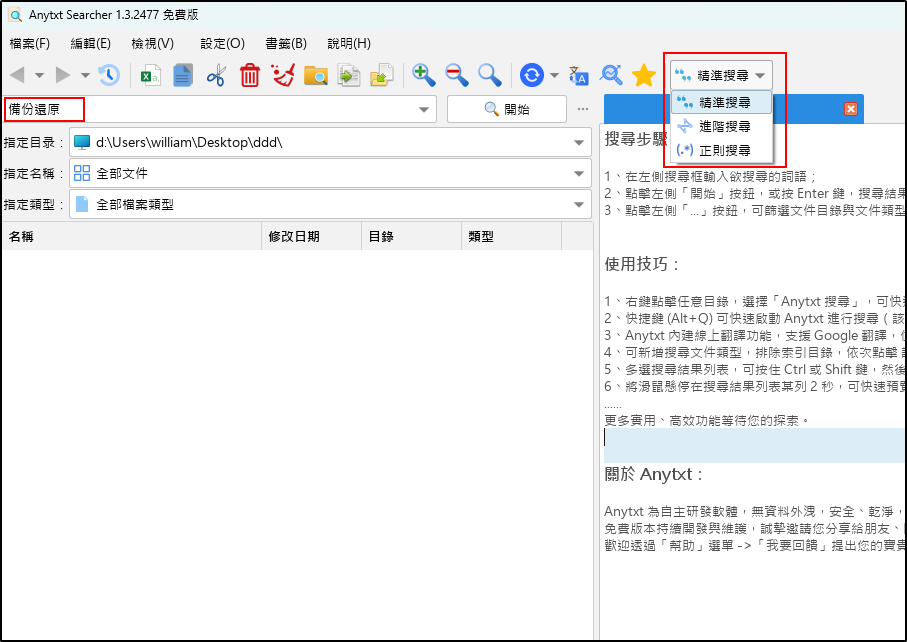Expand the 指定目录 directory dropdown
This screenshot has height=642, width=907.
point(578,143)
